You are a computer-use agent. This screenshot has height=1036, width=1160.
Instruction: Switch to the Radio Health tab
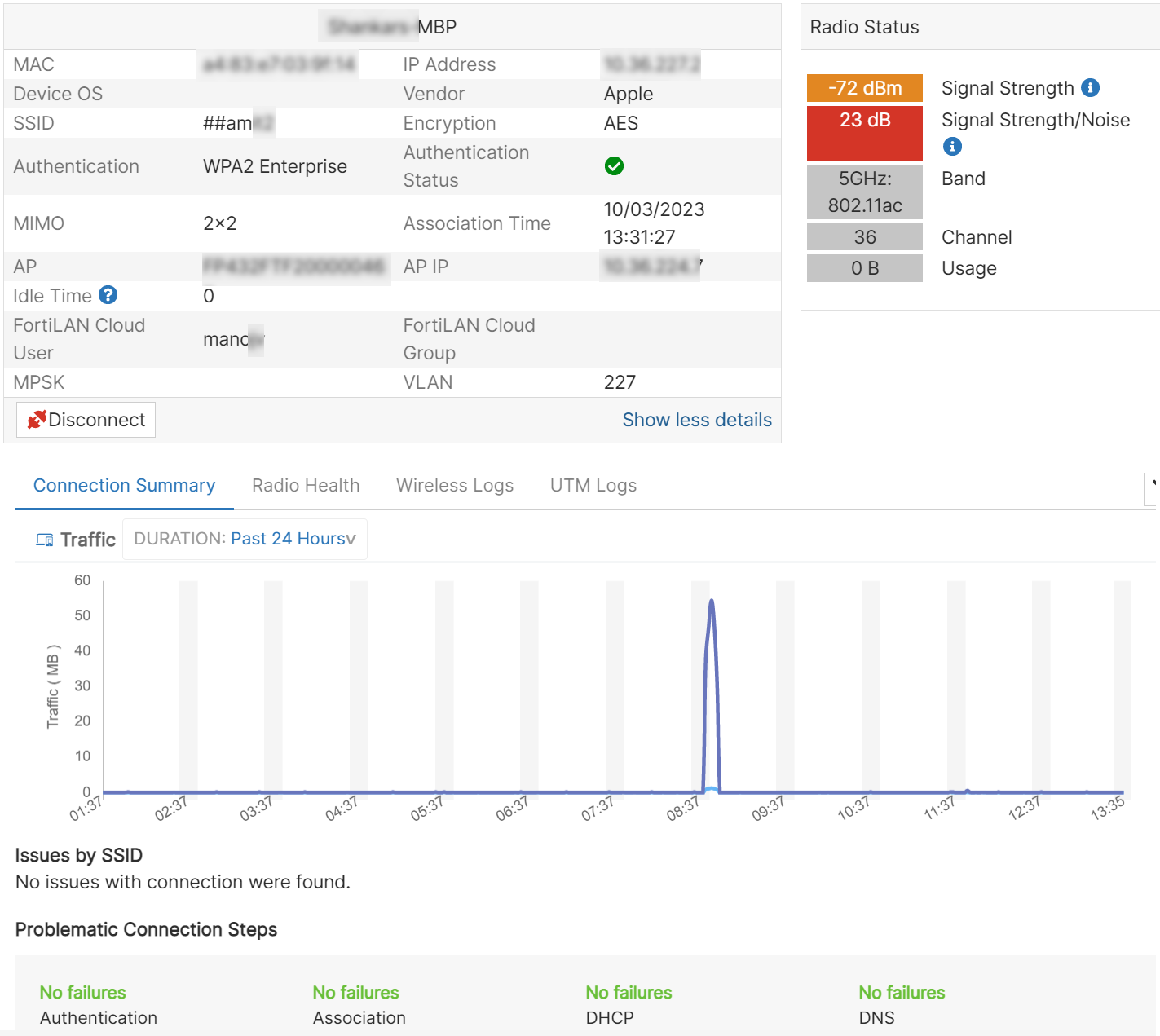pos(306,486)
